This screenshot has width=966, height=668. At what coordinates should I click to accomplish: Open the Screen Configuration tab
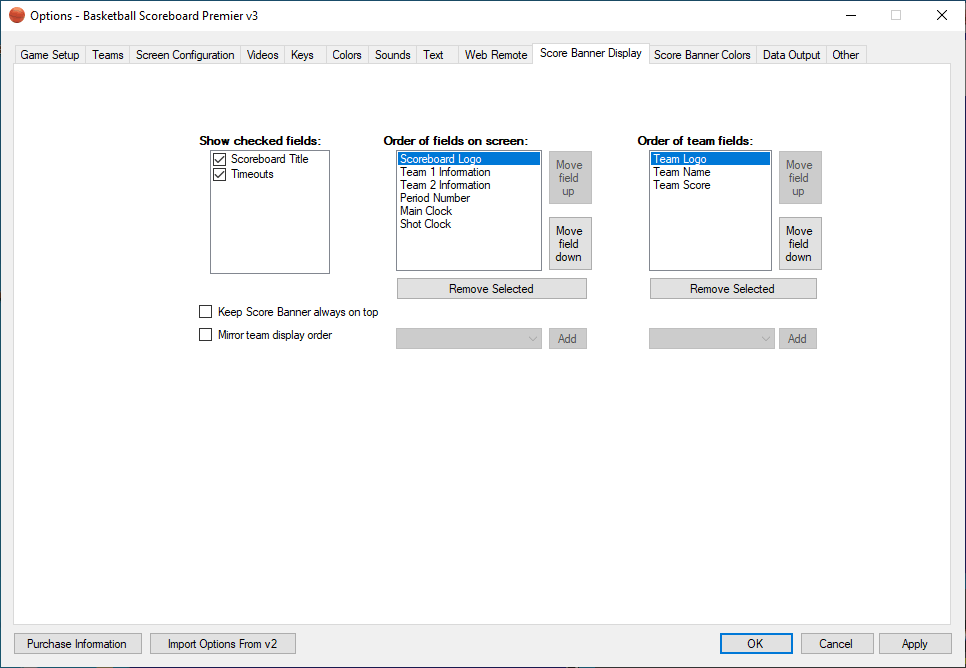[x=185, y=55]
